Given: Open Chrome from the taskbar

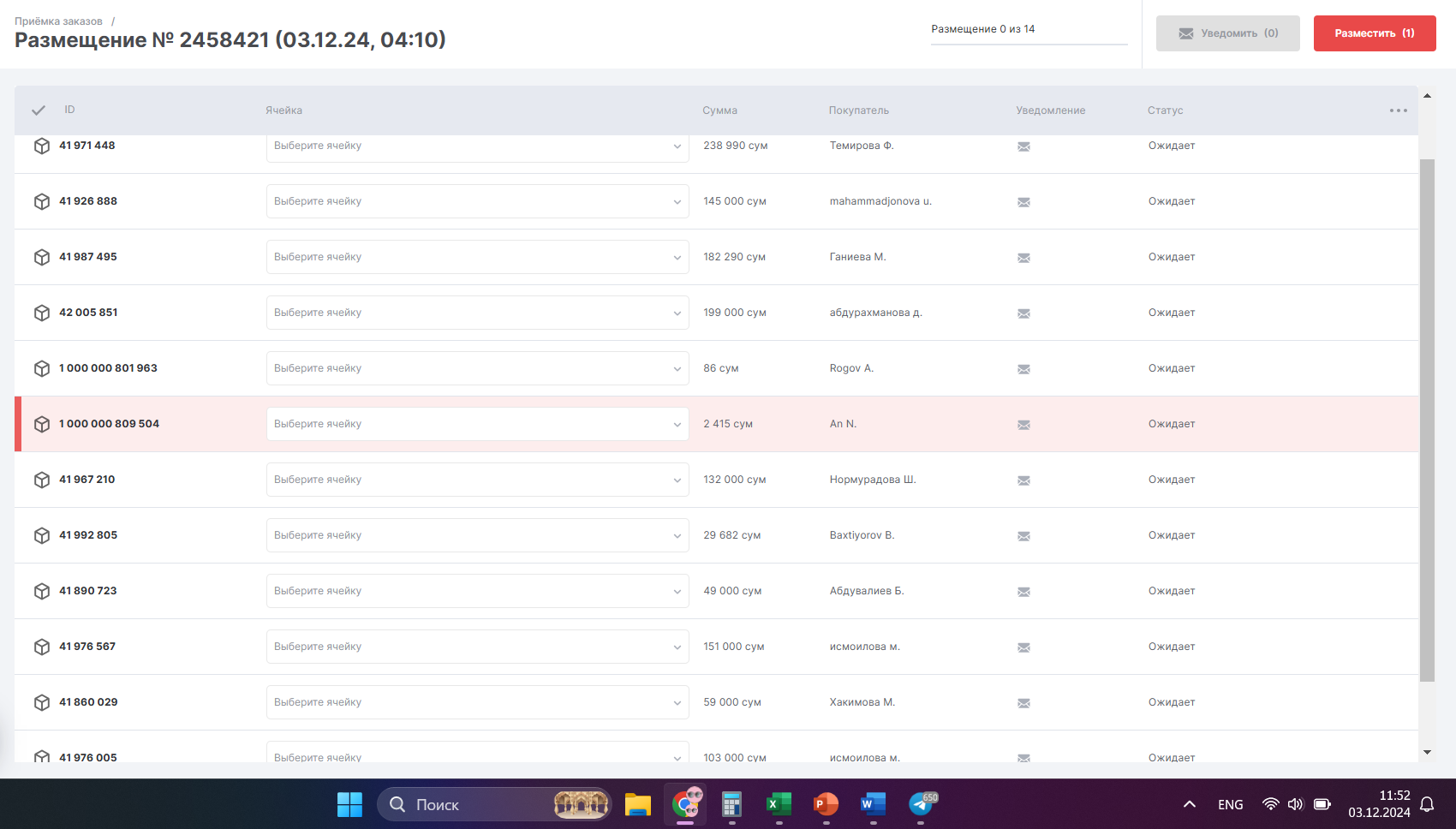Looking at the screenshot, I should coord(685,804).
